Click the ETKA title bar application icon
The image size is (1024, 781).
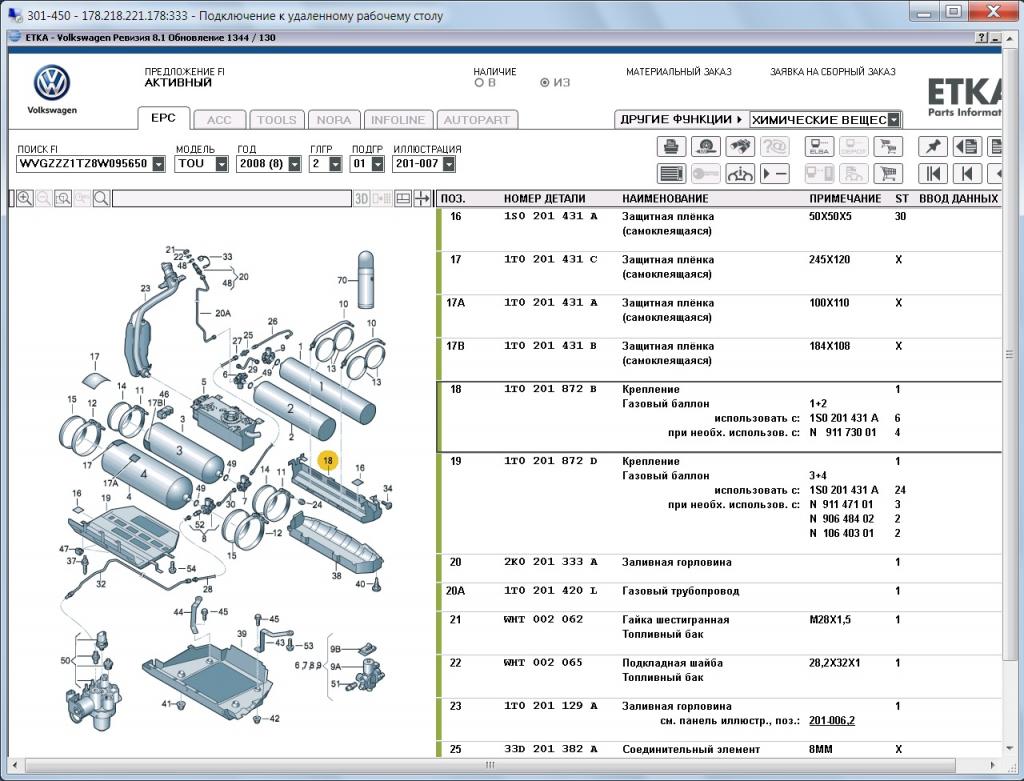click(x=15, y=37)
